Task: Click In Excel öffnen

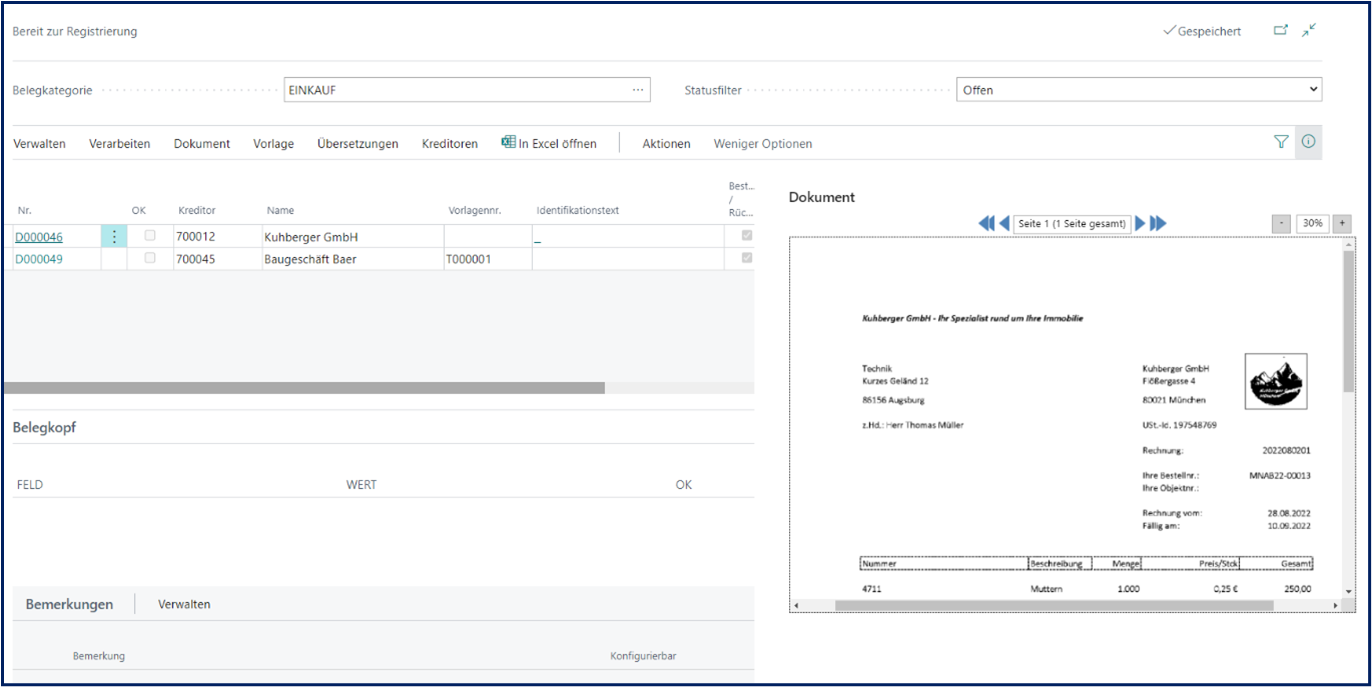Action: click(549, 144)
